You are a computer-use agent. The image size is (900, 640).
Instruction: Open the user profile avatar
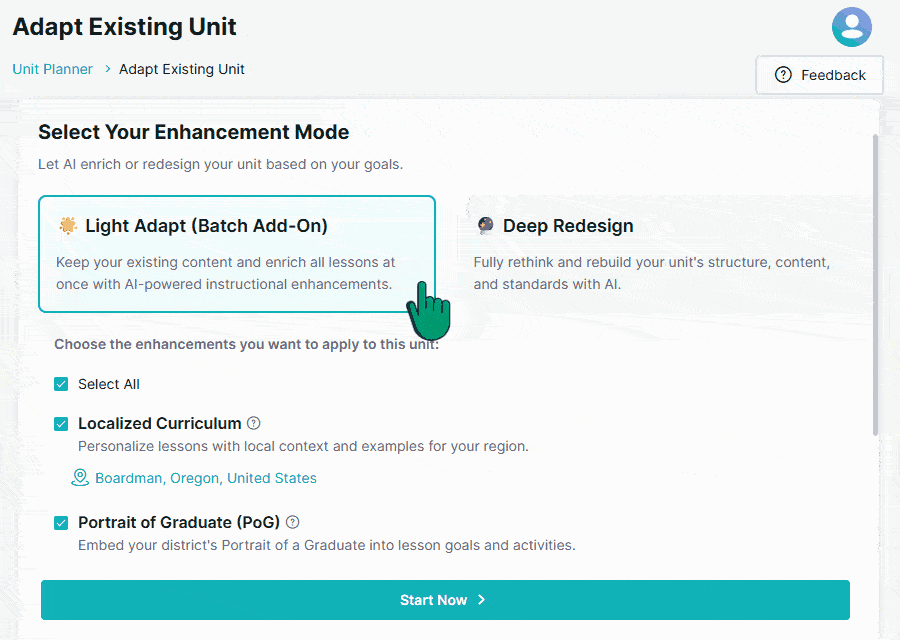click(x=851, y=27)
